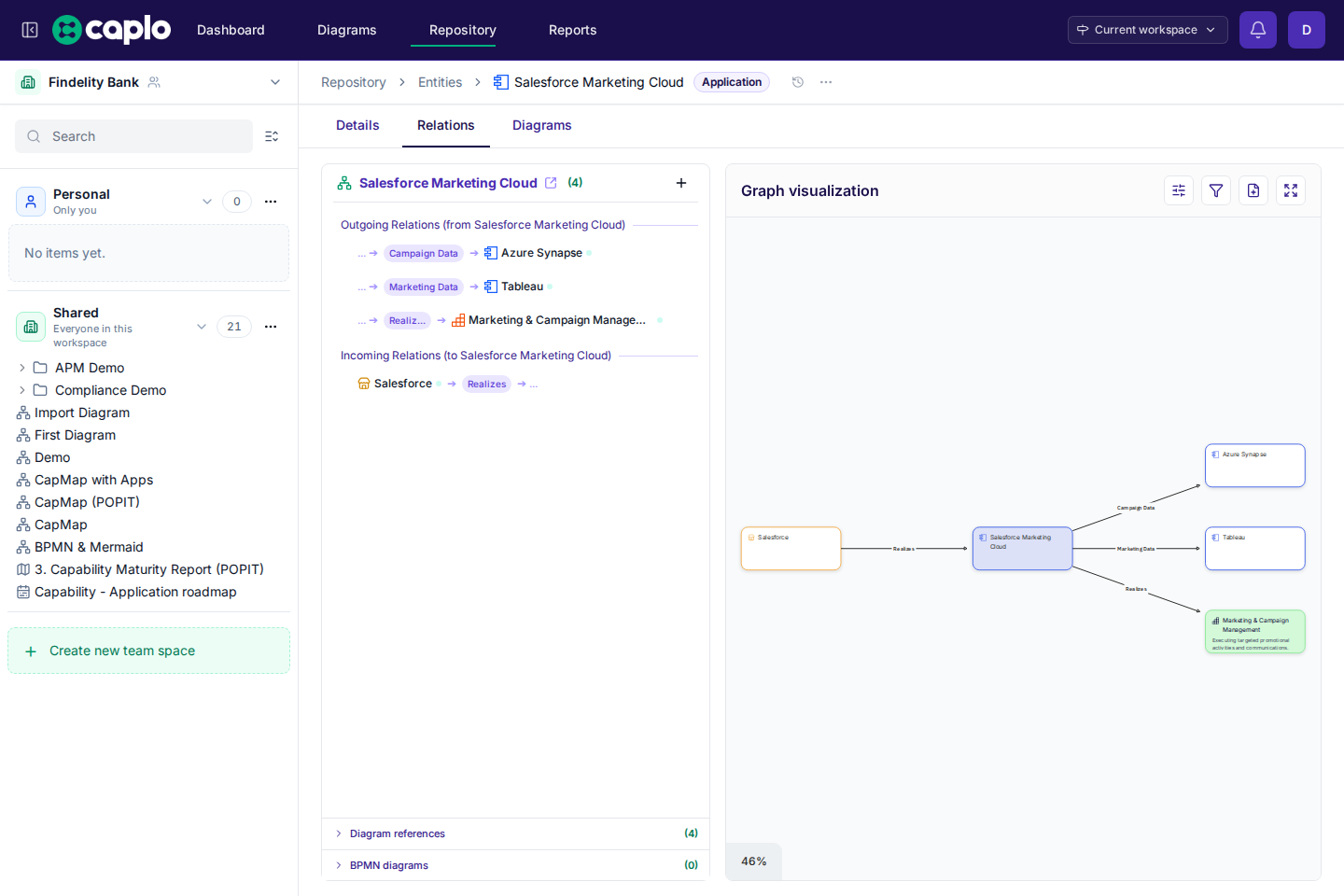Open Shared space more options

[x=271, y=327]
